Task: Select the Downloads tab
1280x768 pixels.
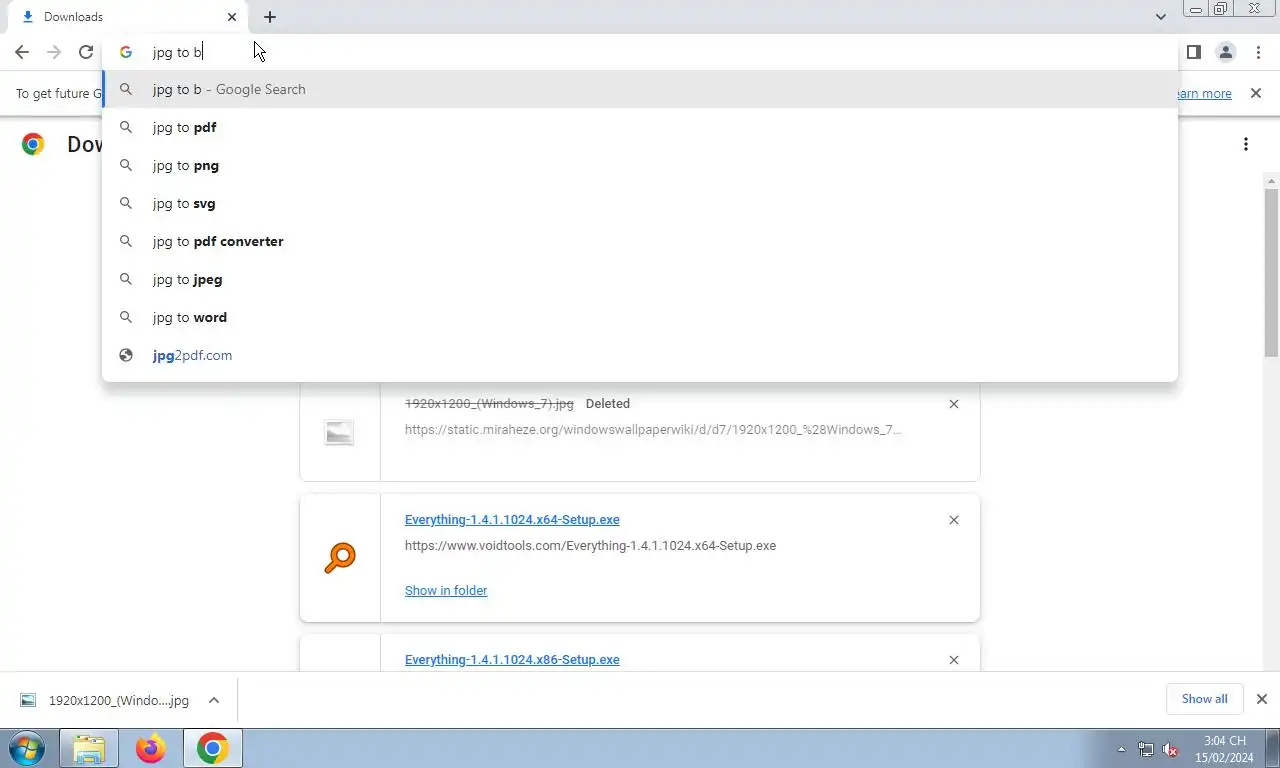Action: click(129, 17)
